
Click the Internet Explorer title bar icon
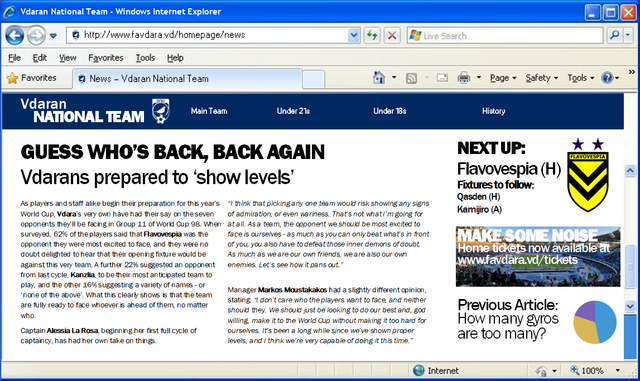(9, 11)
